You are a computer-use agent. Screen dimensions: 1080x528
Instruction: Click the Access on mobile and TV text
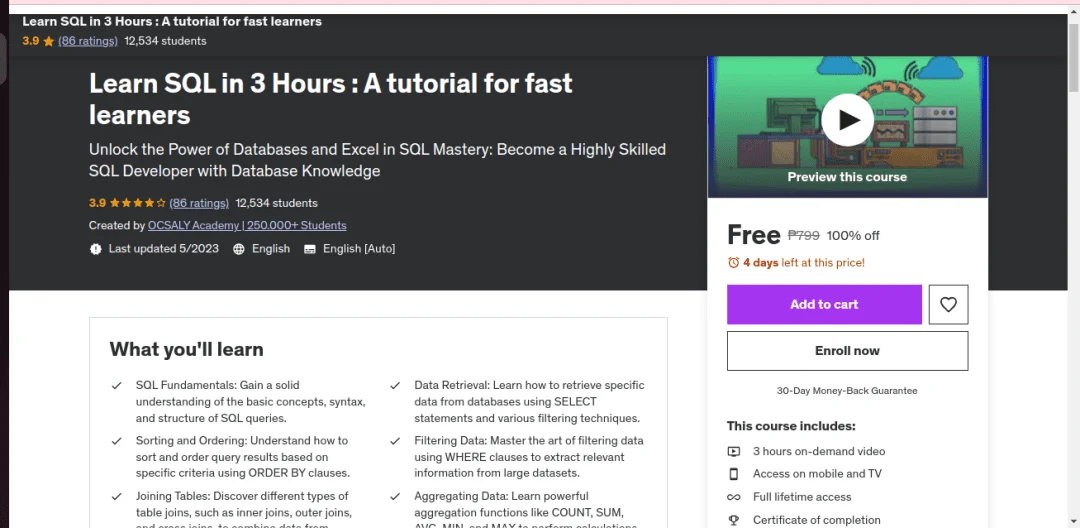tap(817, 474)
